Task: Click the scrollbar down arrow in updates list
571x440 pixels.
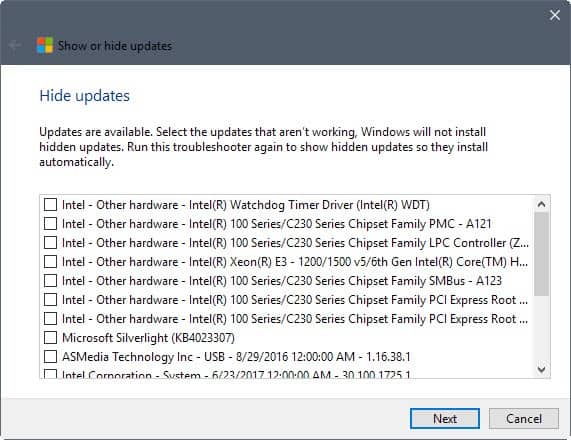Action: (542, 369)
